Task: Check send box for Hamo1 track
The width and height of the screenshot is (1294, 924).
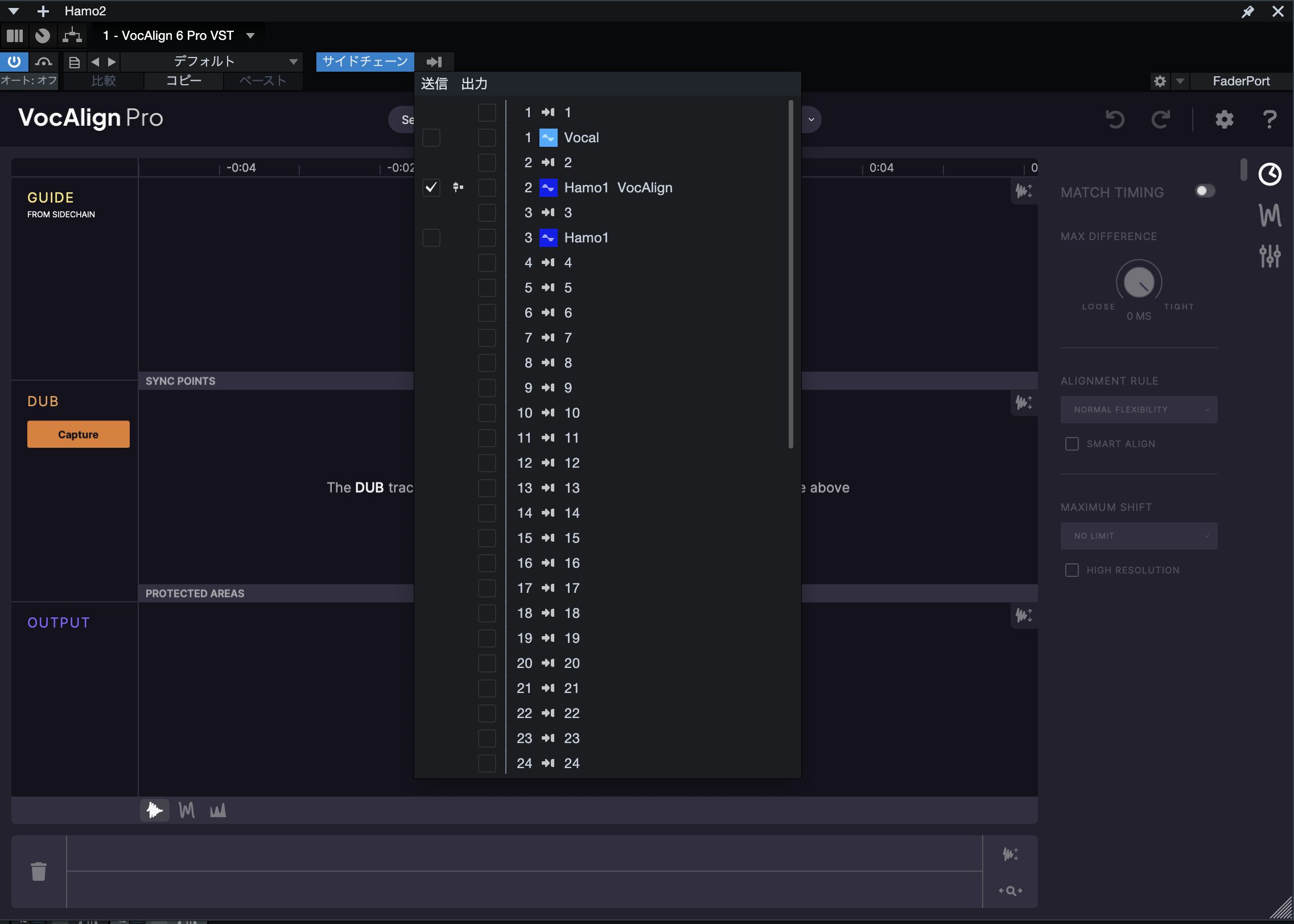Action: coord(431,238)
